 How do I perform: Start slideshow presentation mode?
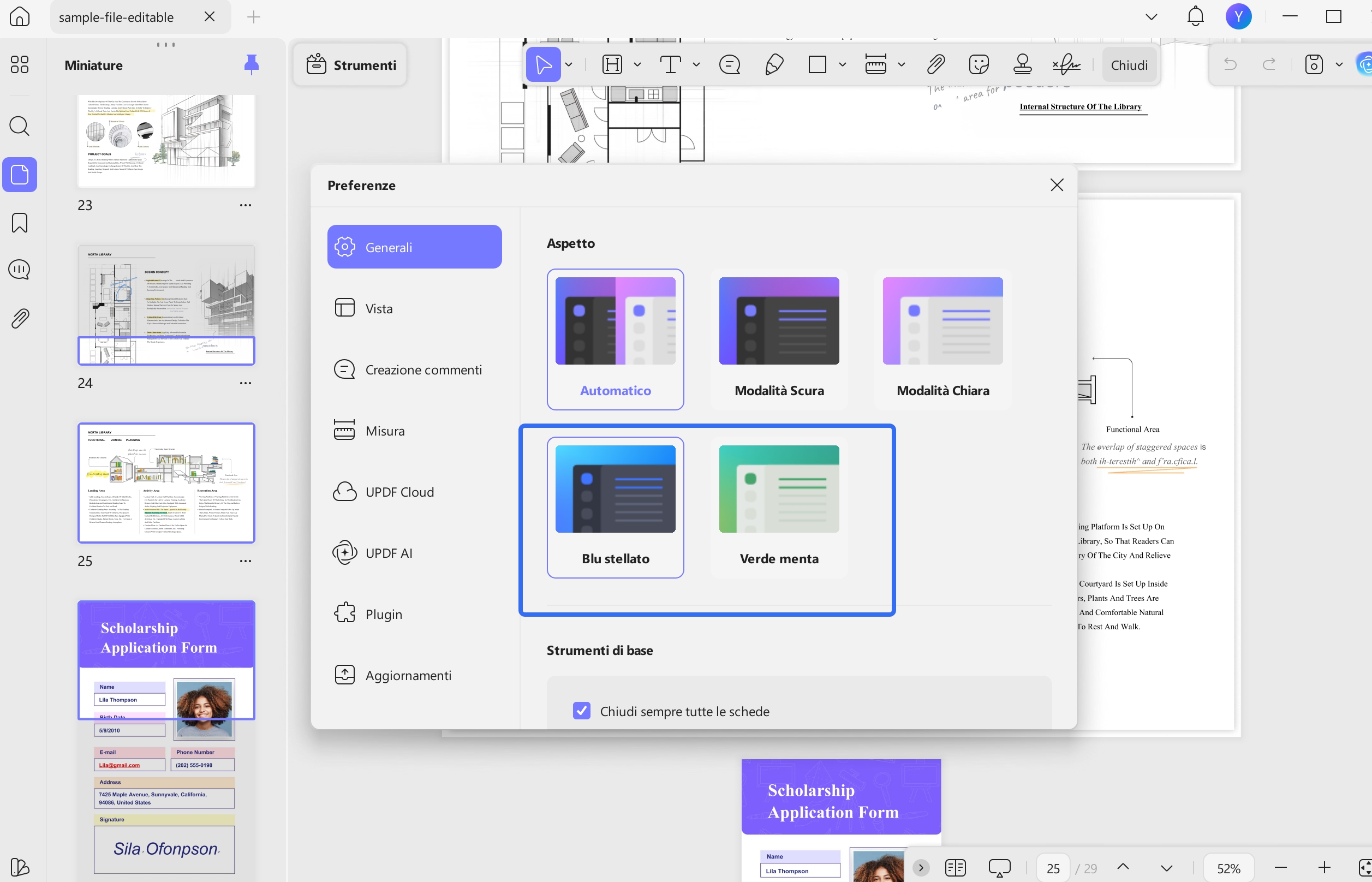[x=999, y=868]
